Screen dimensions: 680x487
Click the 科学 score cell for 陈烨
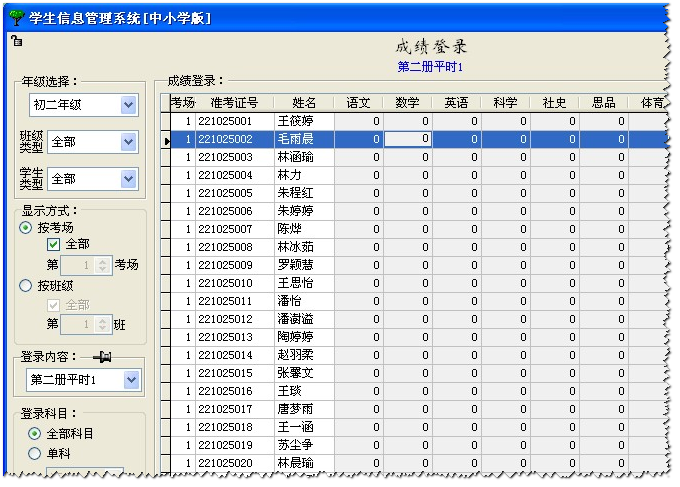click(x=506, y=229)
